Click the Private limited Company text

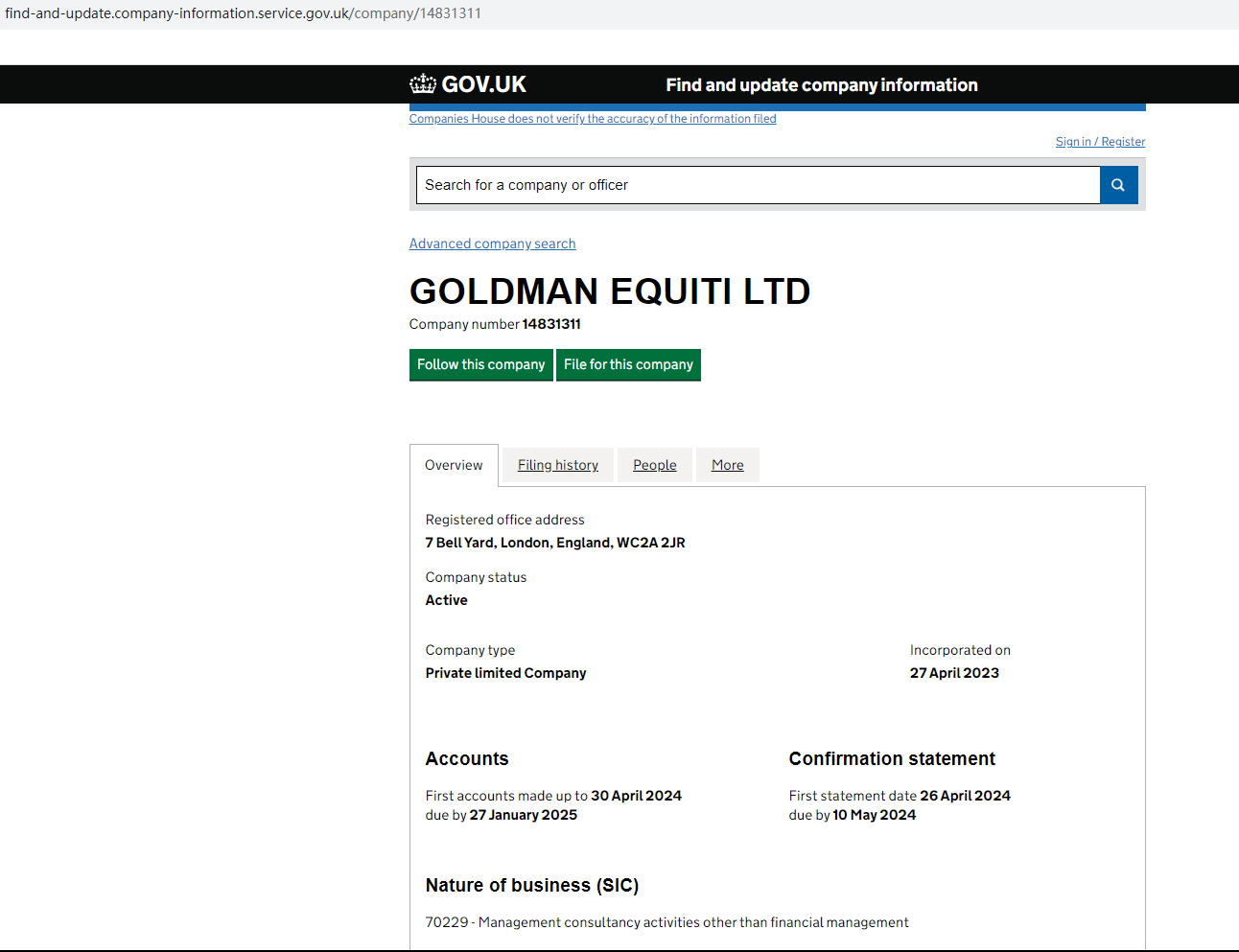506,673
